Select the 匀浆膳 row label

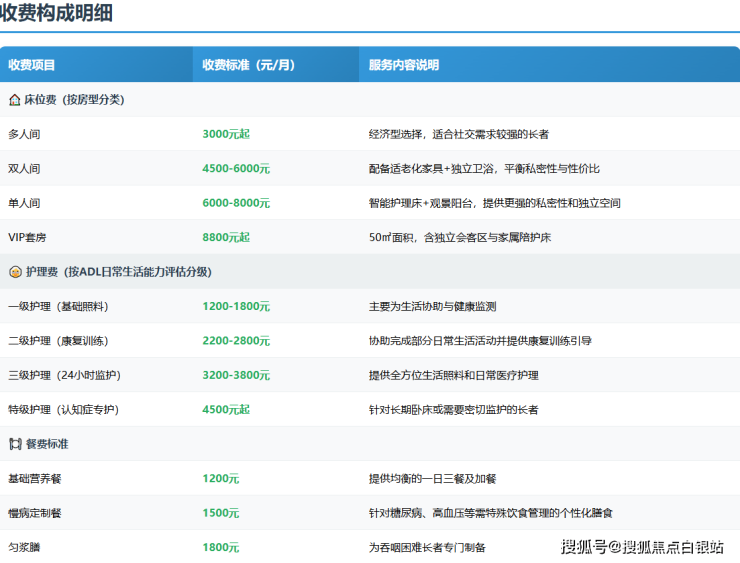point(24,547)
